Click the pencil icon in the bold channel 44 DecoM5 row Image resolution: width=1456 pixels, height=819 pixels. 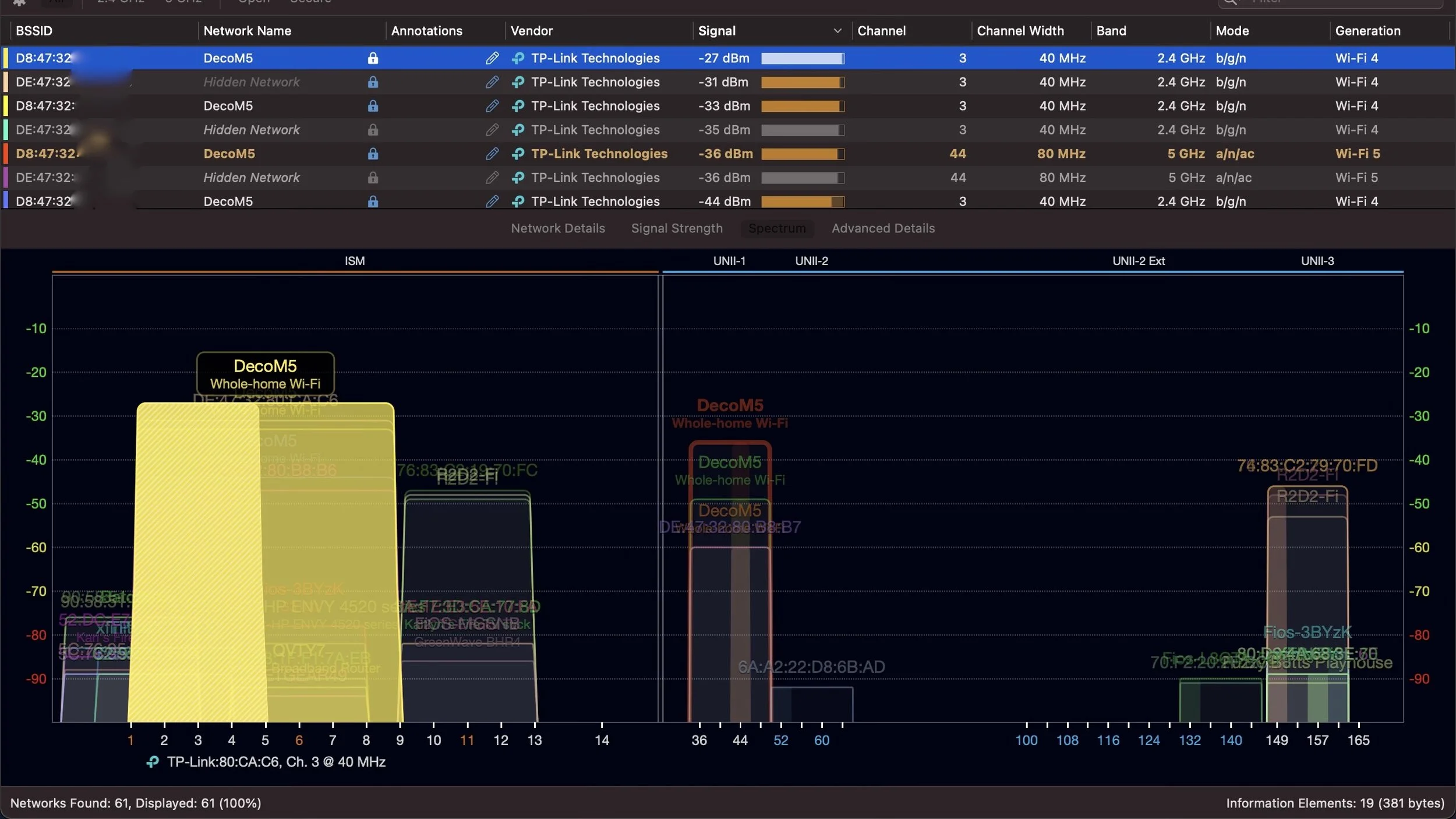(492, 154)
